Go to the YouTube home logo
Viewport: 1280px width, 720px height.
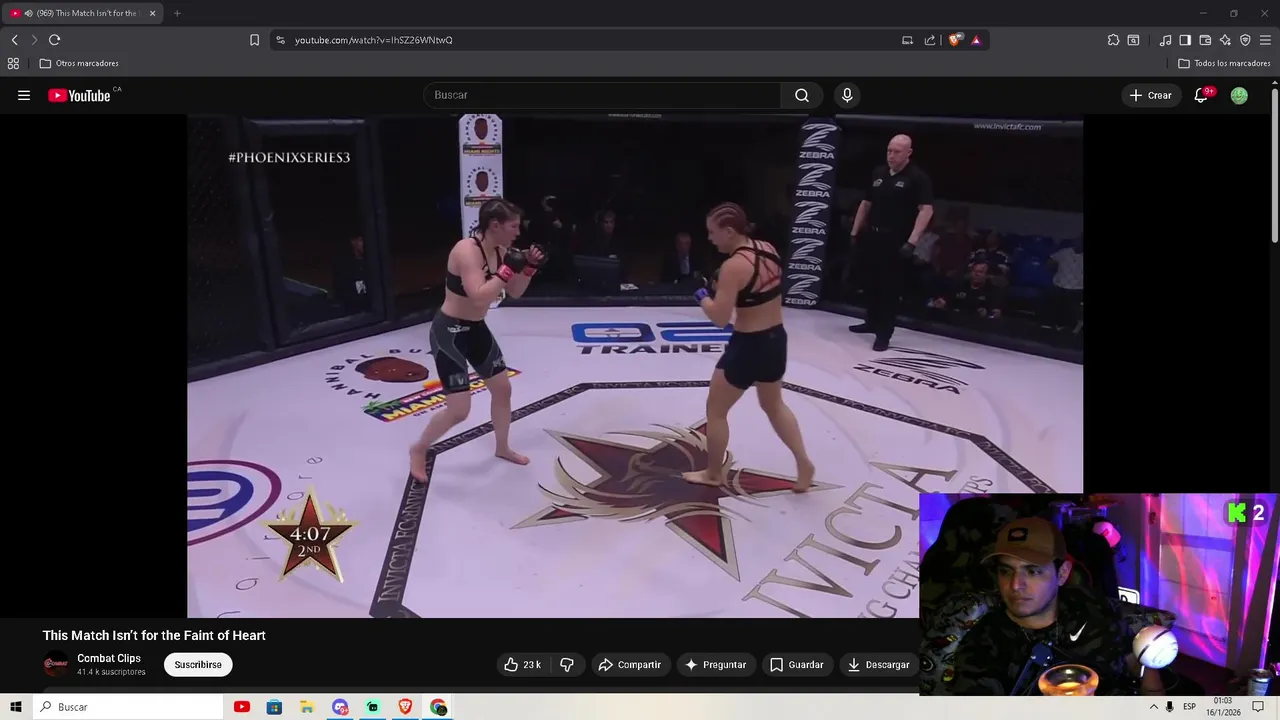point(79,95)
